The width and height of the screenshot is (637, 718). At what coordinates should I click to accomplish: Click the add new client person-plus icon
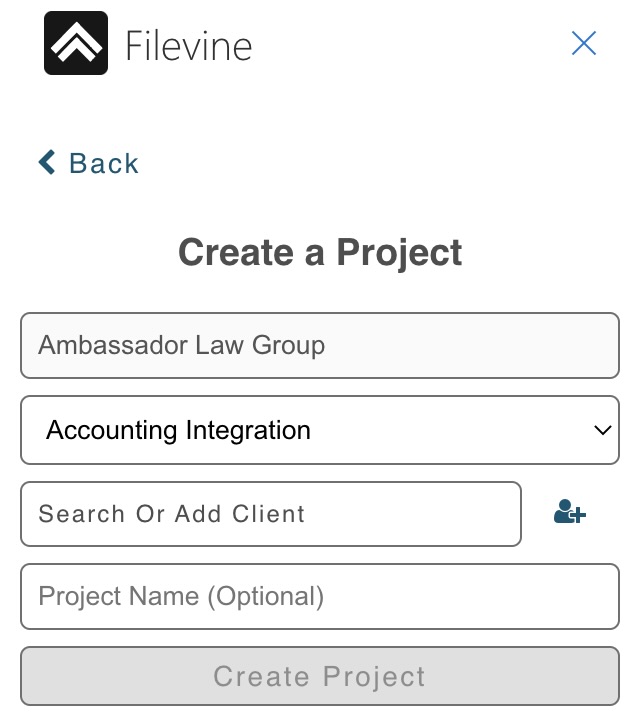click(x=570, y=511)
